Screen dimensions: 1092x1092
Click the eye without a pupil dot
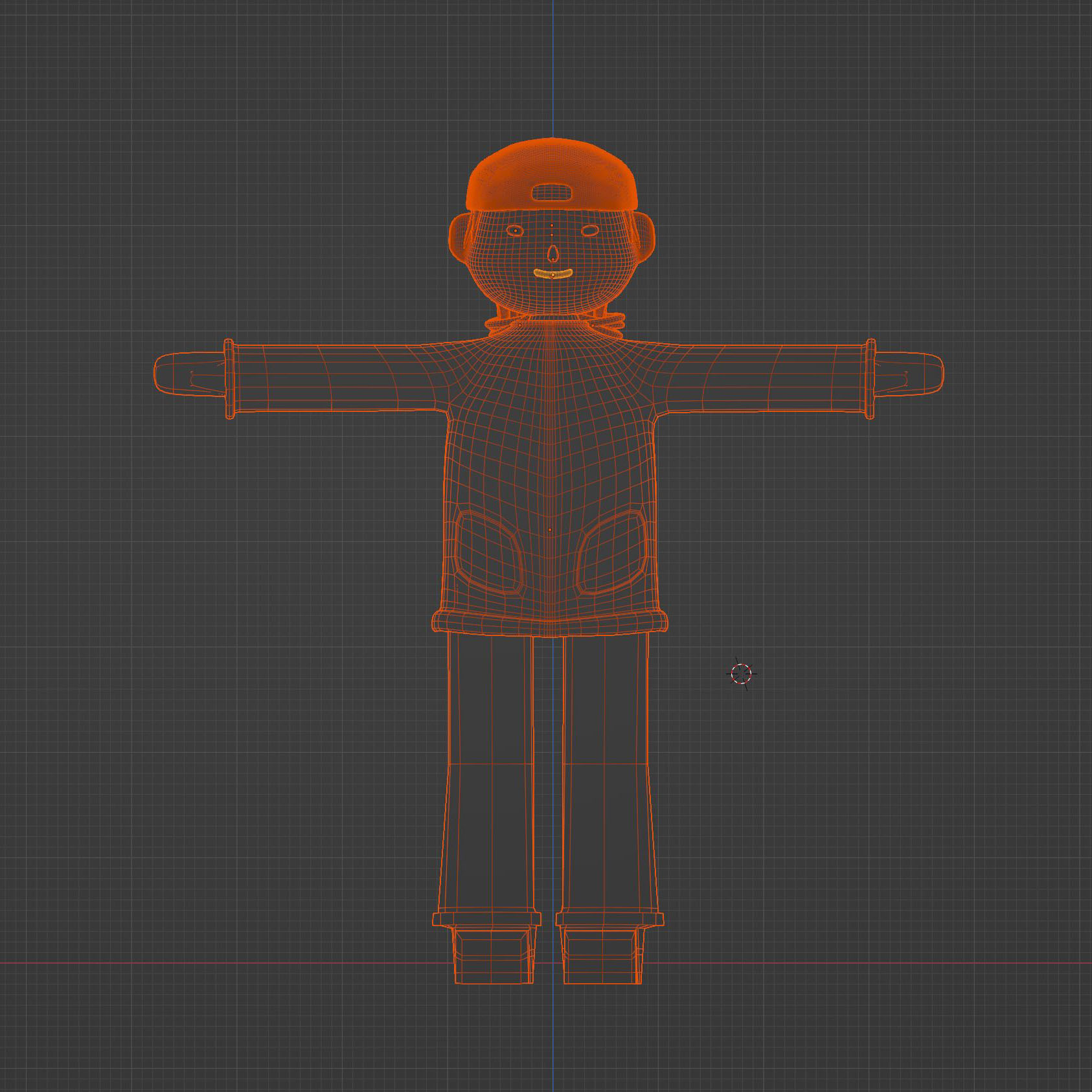click(589, 230)
